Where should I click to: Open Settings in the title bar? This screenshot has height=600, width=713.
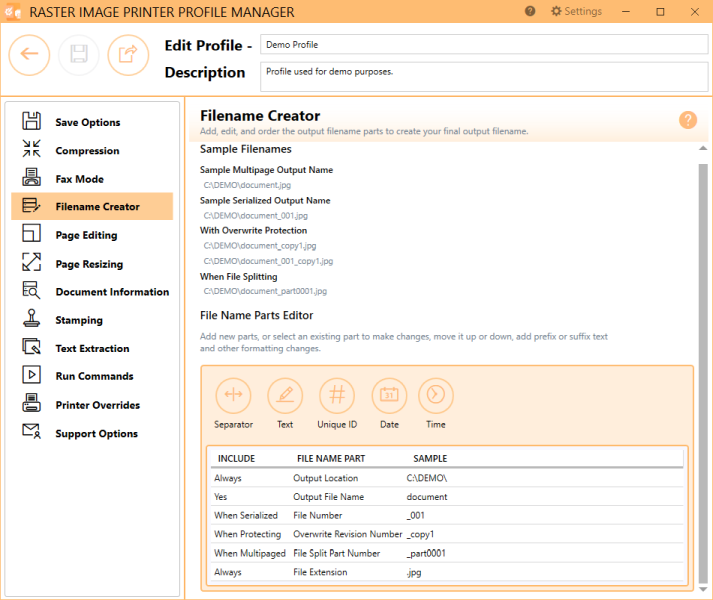[x=576, y=11]
